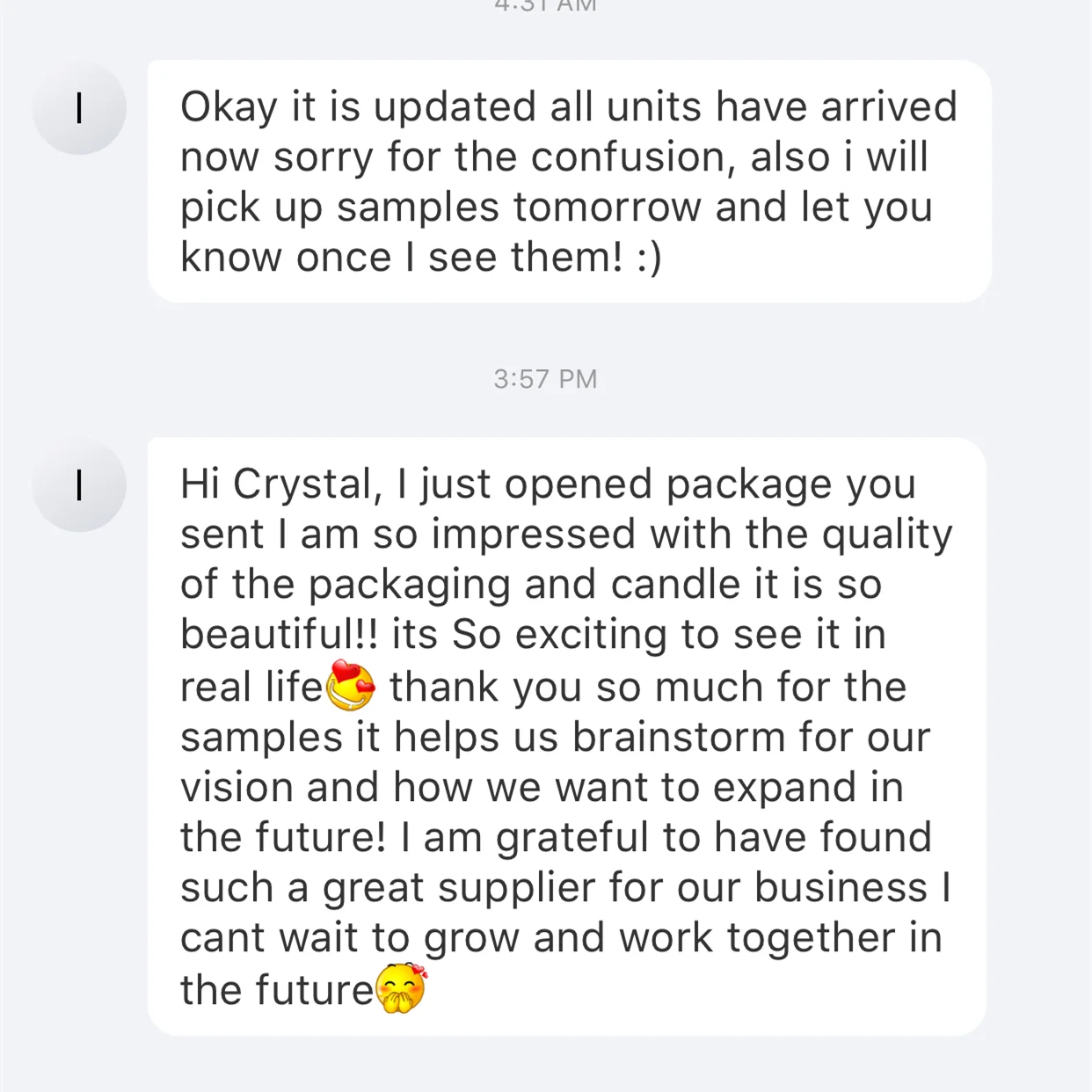Image resolution: width=1092 pixels, height=1092 pixels.
Task: Click the heart-eyes emoji after 'real life'
Action: click(351, 687)
